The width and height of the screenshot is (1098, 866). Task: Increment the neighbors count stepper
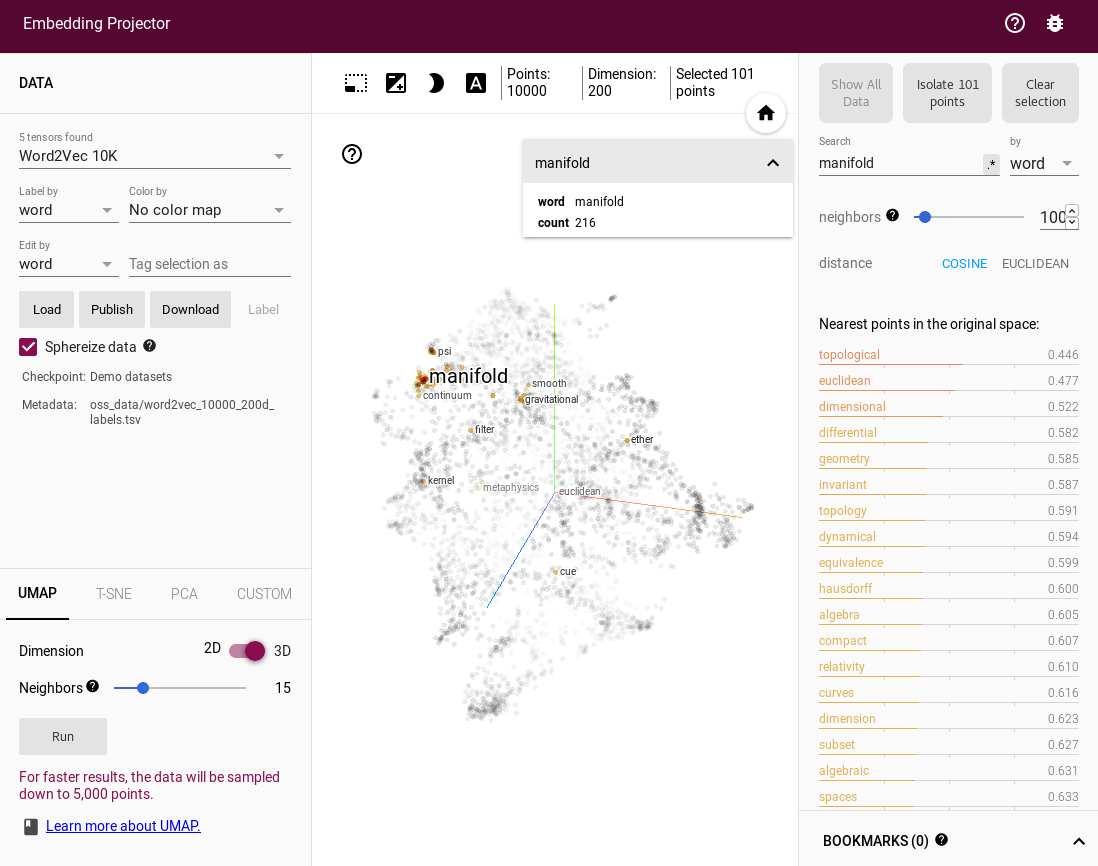pos(1071,210)
